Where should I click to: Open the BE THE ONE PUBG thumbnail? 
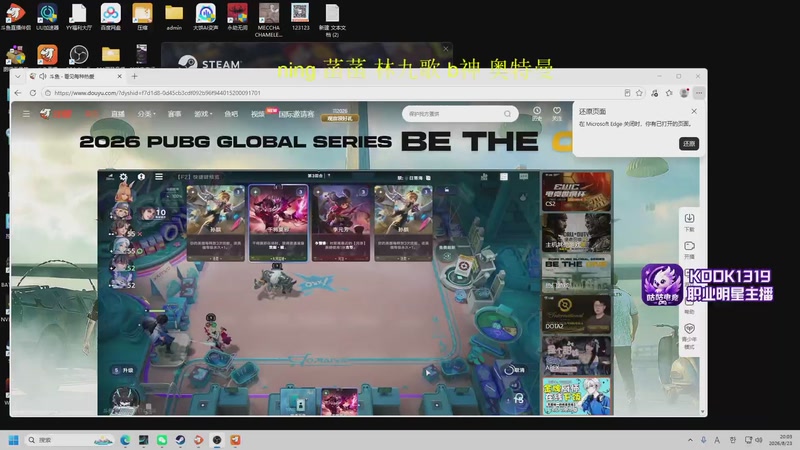(x=577, y=273)
